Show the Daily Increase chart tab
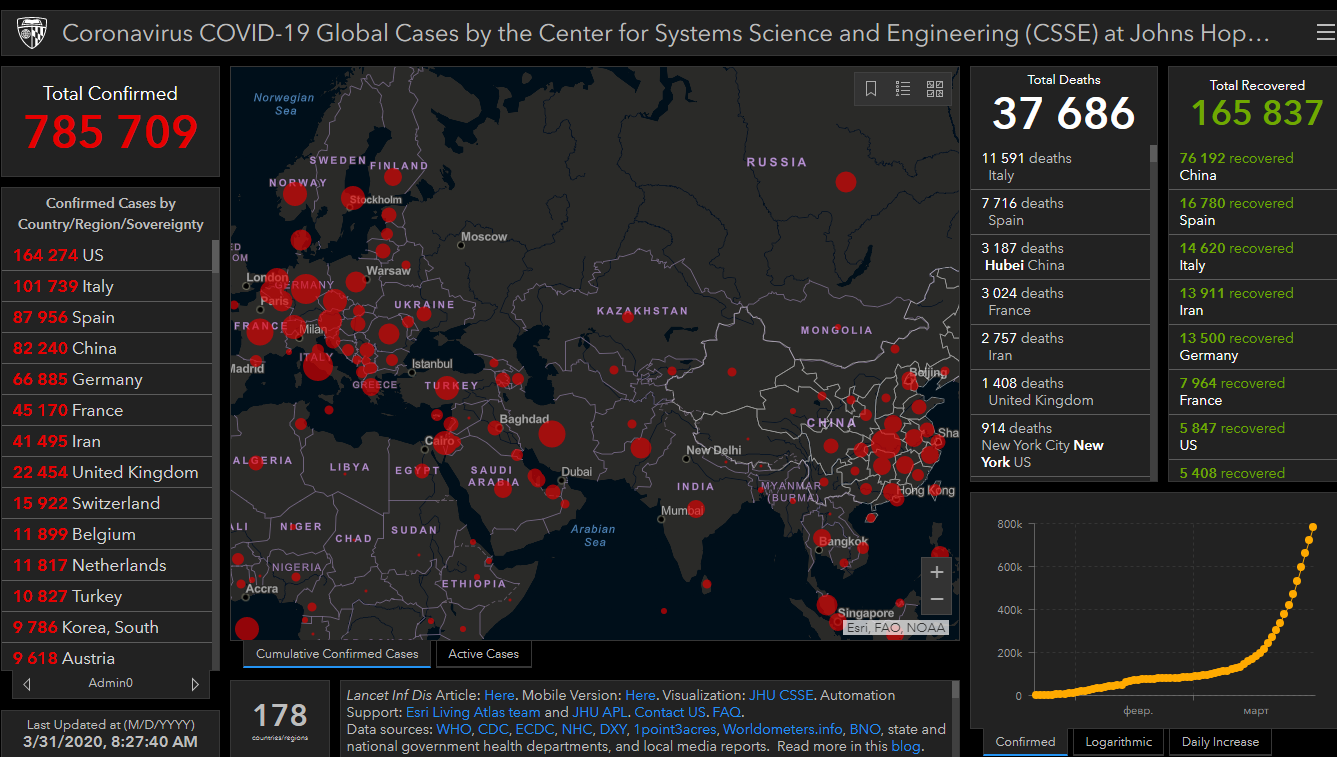1337x757 pixels. [x=1220, y=742]
